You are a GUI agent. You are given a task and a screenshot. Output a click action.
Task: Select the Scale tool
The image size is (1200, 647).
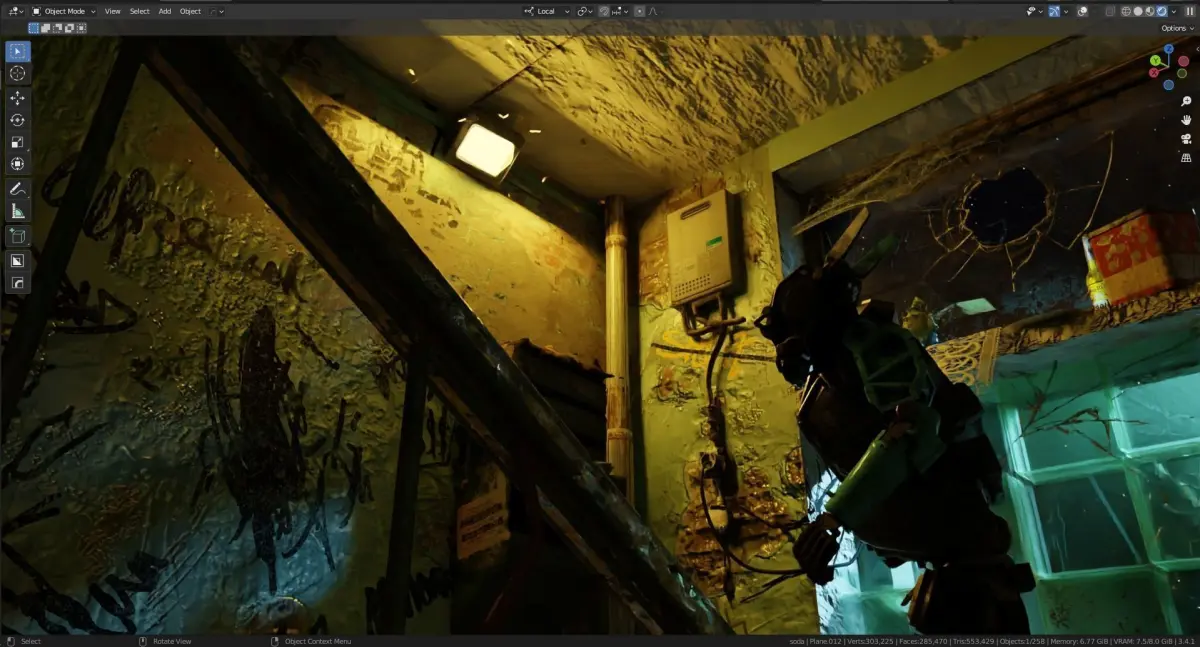click(x=18, y=142)
